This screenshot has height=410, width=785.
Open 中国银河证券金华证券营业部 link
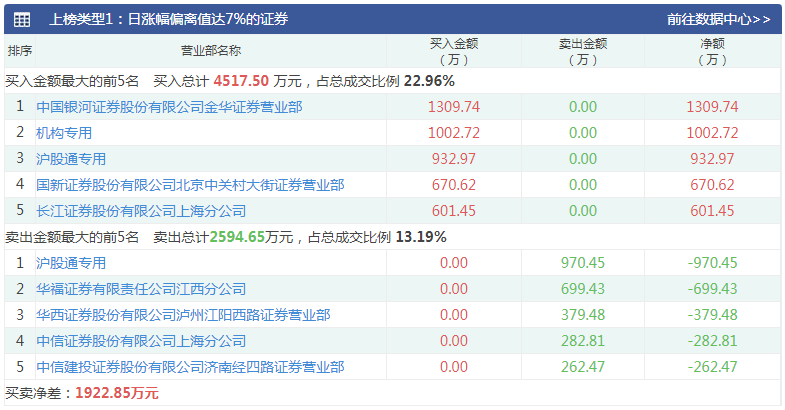tap(169, 106)
